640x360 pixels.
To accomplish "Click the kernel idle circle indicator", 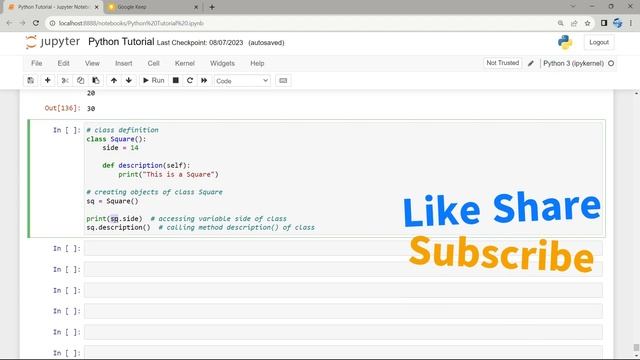I will 611,63.
